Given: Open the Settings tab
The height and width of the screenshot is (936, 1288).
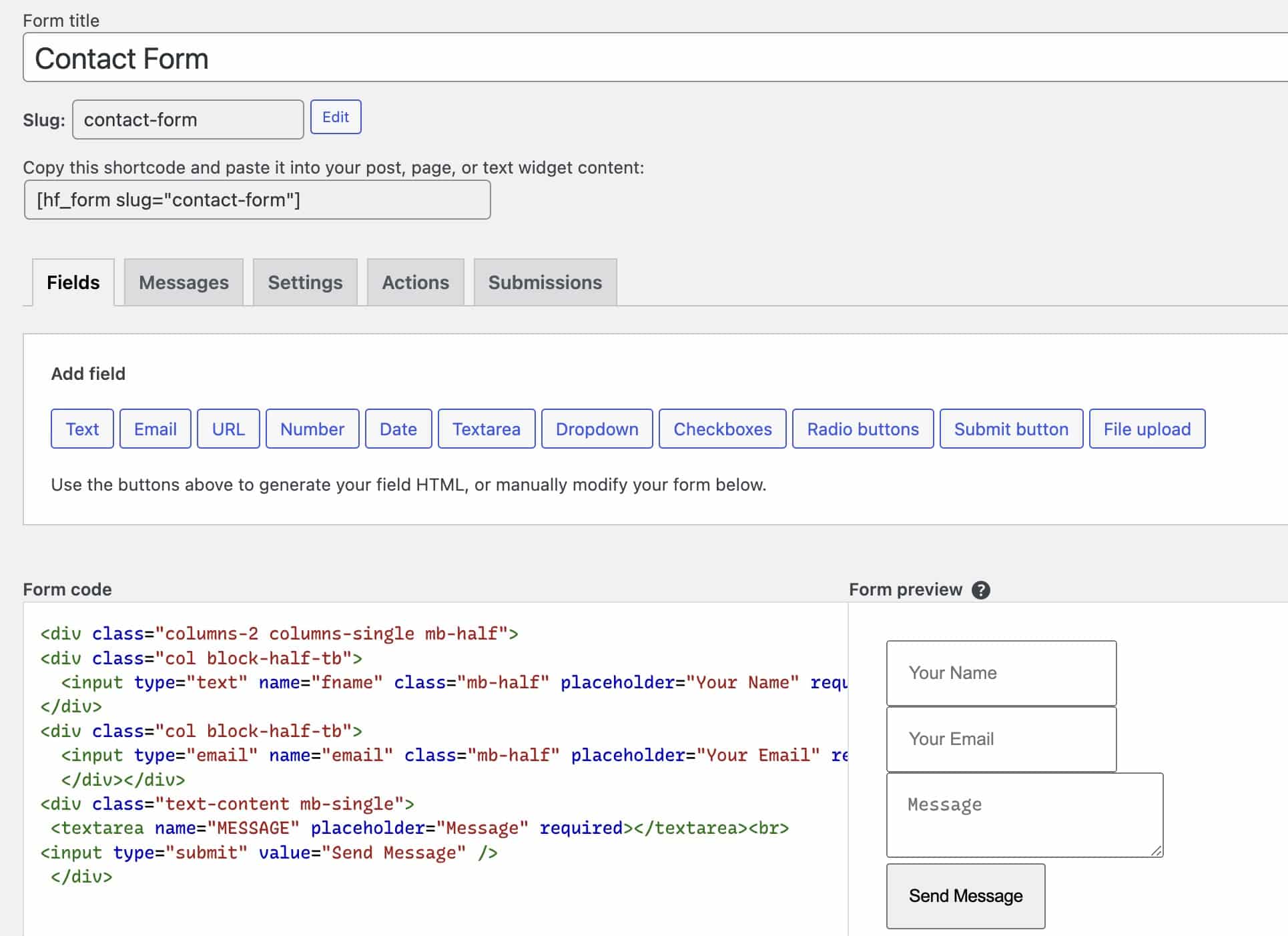Looking at the screenshot, I should point(305,282).
